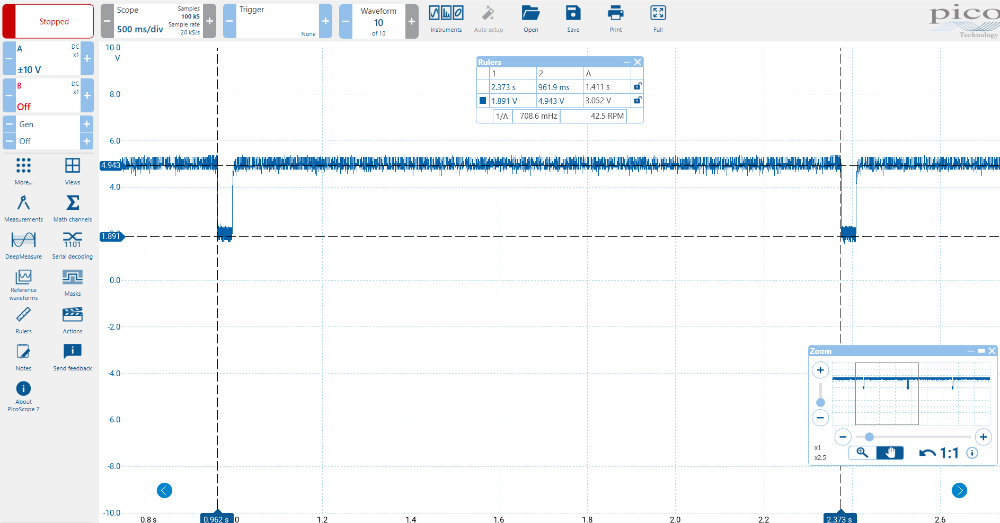
Task: Click the DeepMeasure icon
Action: click(x=23, y=240)
